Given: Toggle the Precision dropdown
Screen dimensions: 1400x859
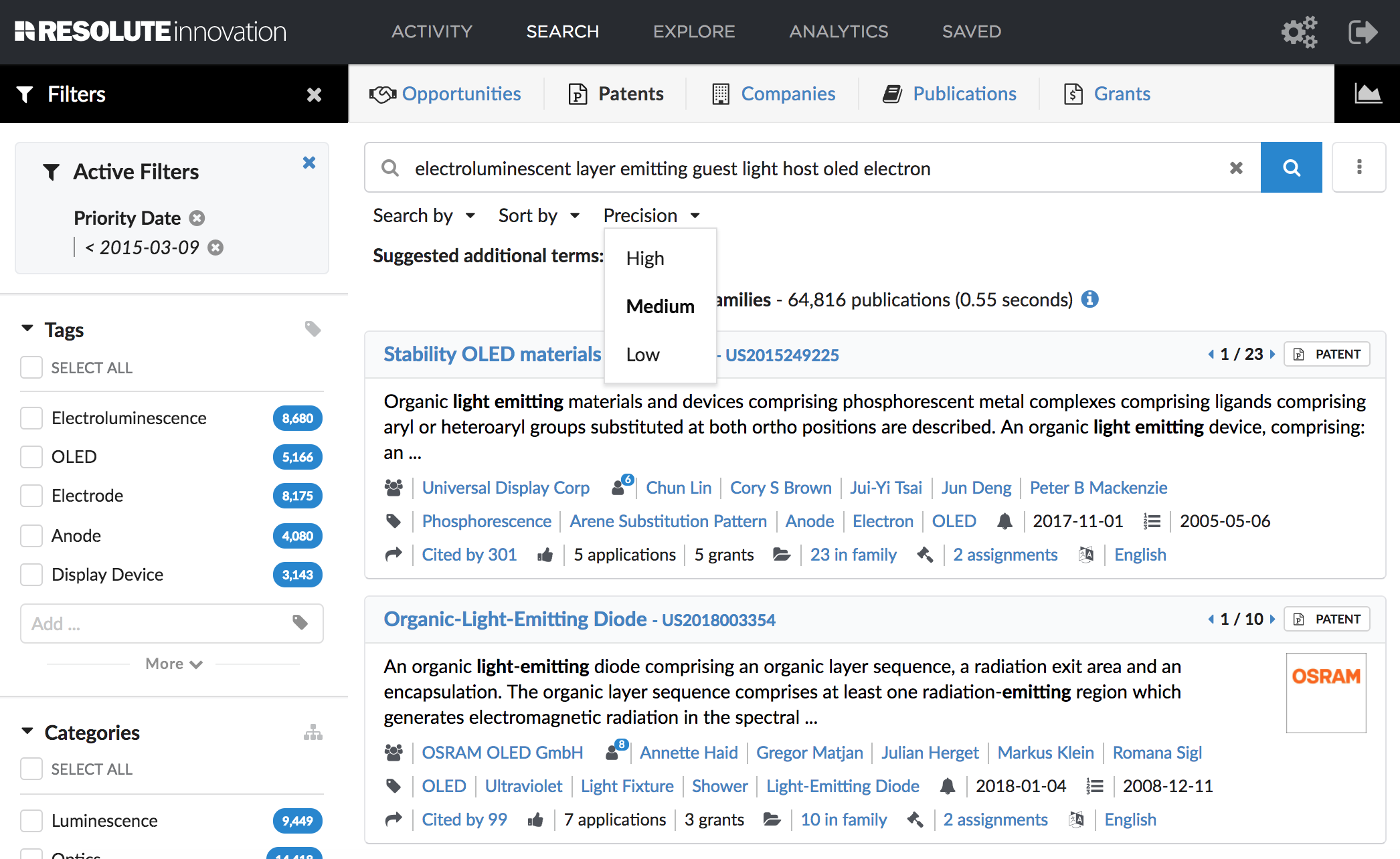Looking at the screenshot, I should [651, 215].
